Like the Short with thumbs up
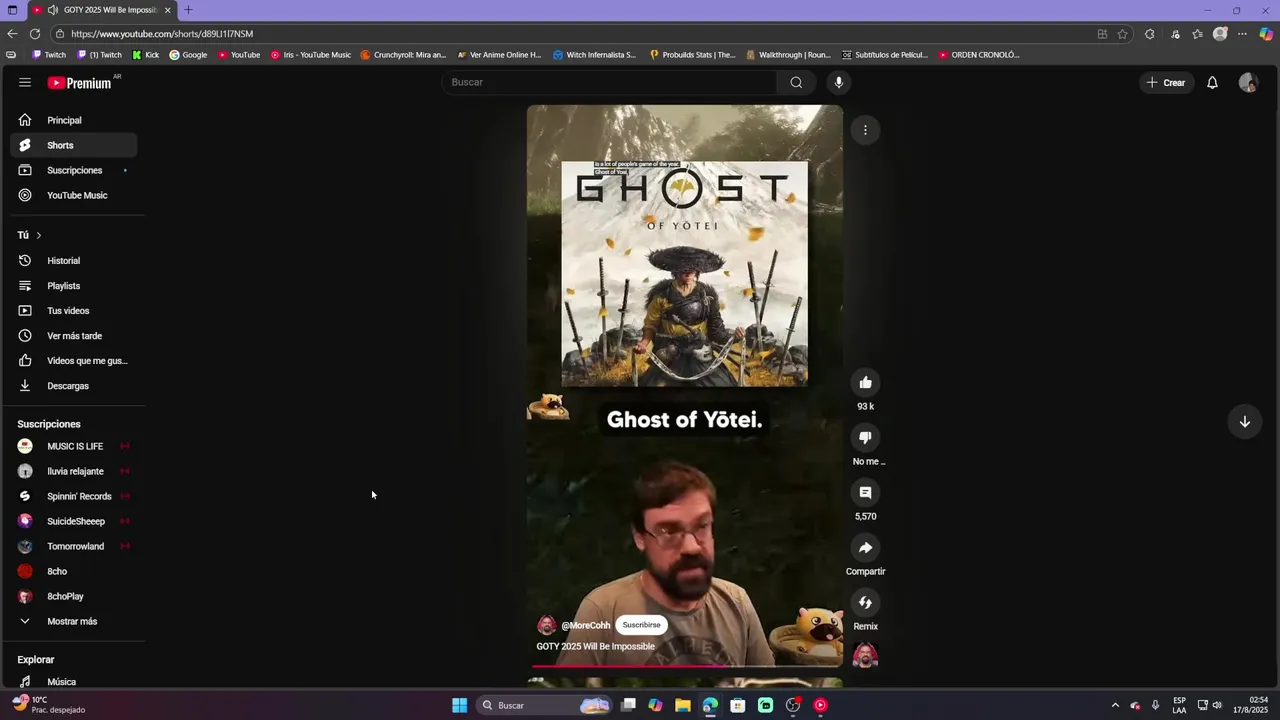Screen dimensions: 1280x720 pos(865,383)
